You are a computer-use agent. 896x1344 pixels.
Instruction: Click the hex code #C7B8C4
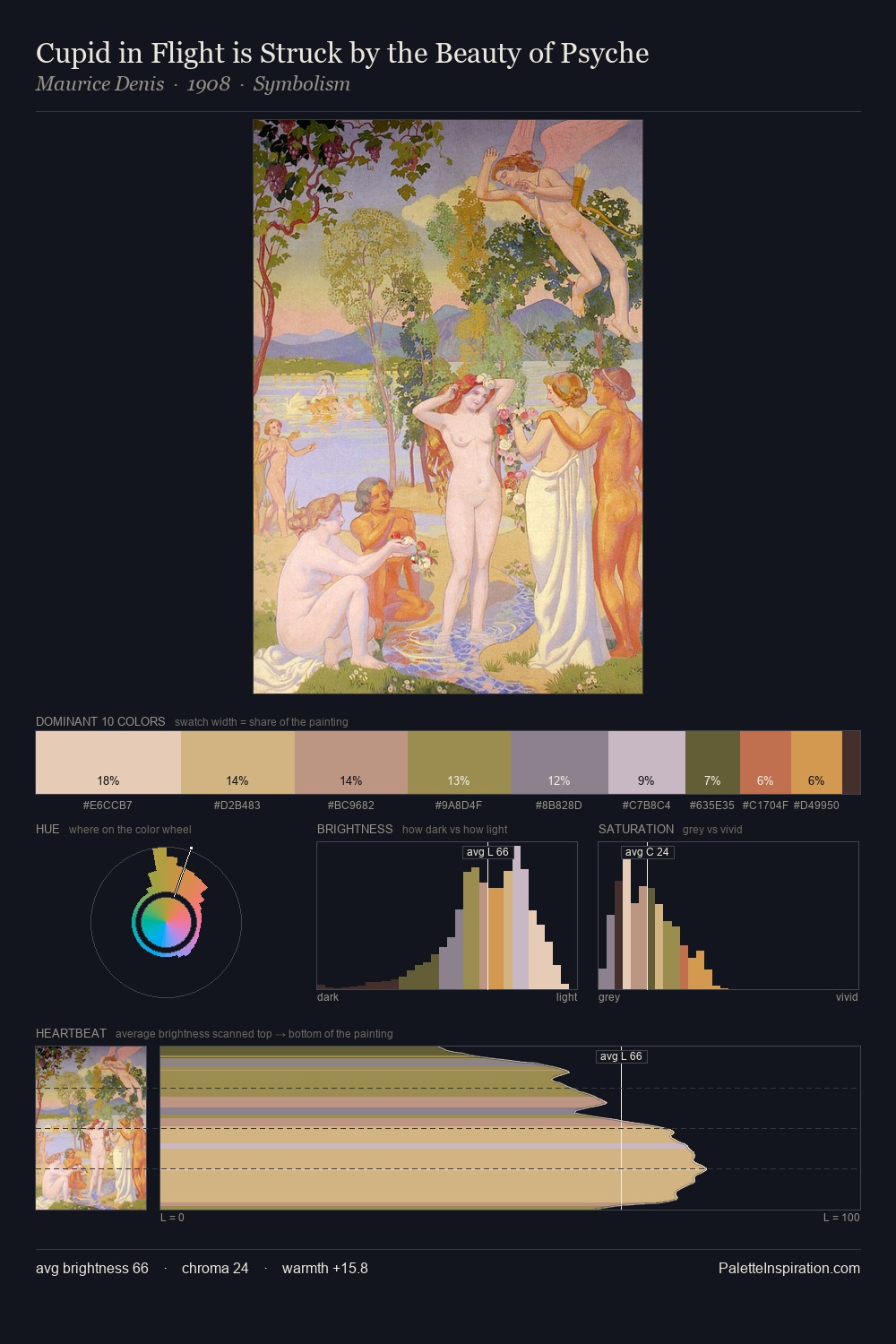pos(647,806)
